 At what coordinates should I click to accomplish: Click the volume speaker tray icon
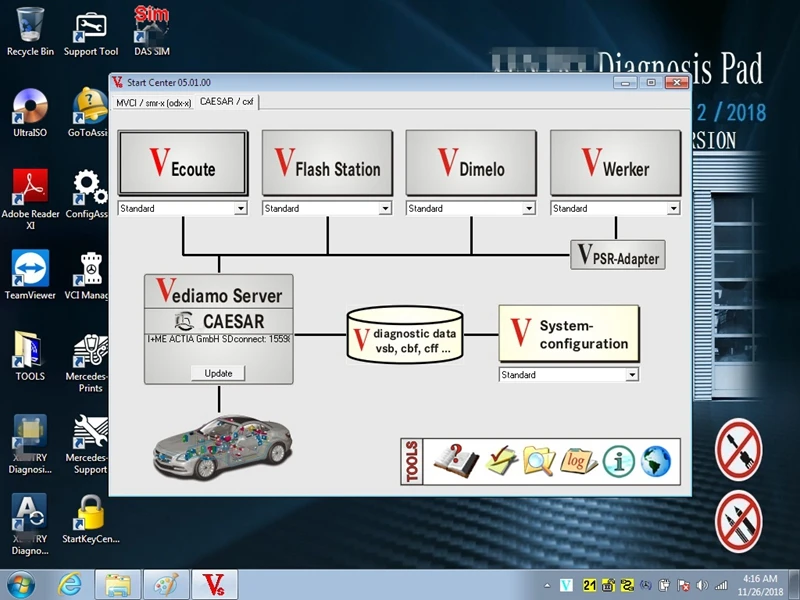coord(702,585)
